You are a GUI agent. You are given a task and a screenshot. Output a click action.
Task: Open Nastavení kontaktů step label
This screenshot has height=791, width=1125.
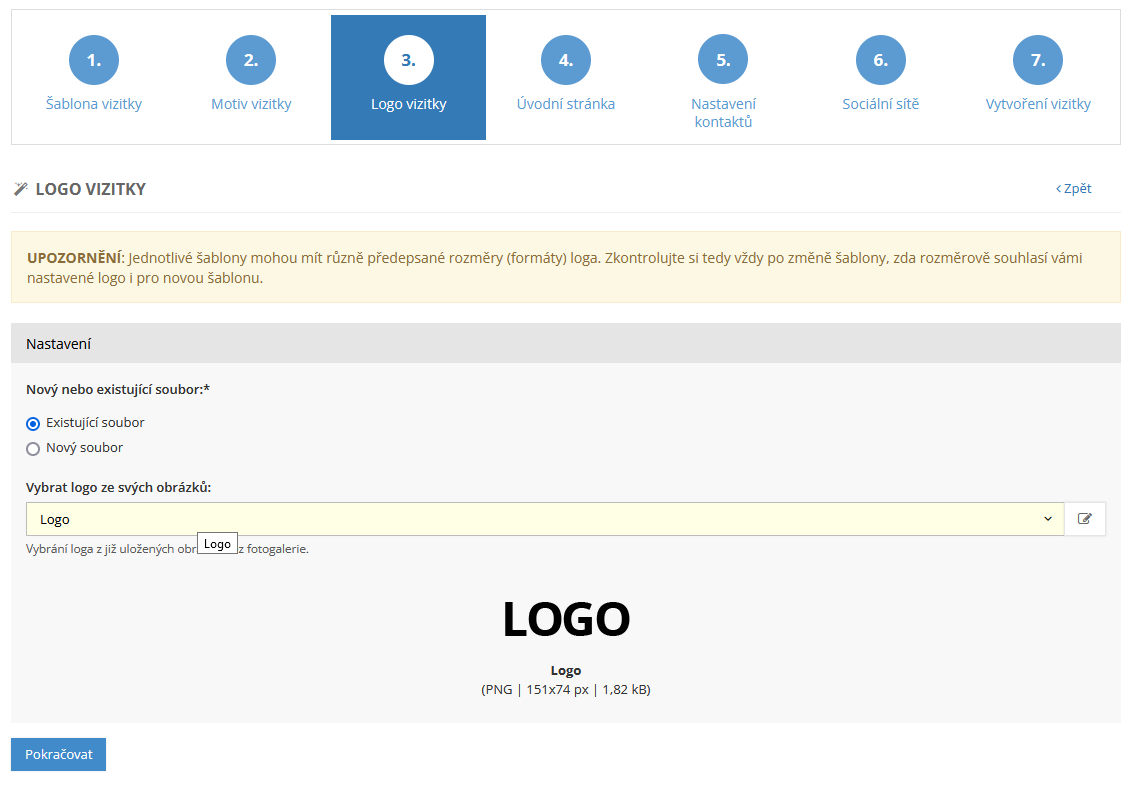(x=723, y=113)
